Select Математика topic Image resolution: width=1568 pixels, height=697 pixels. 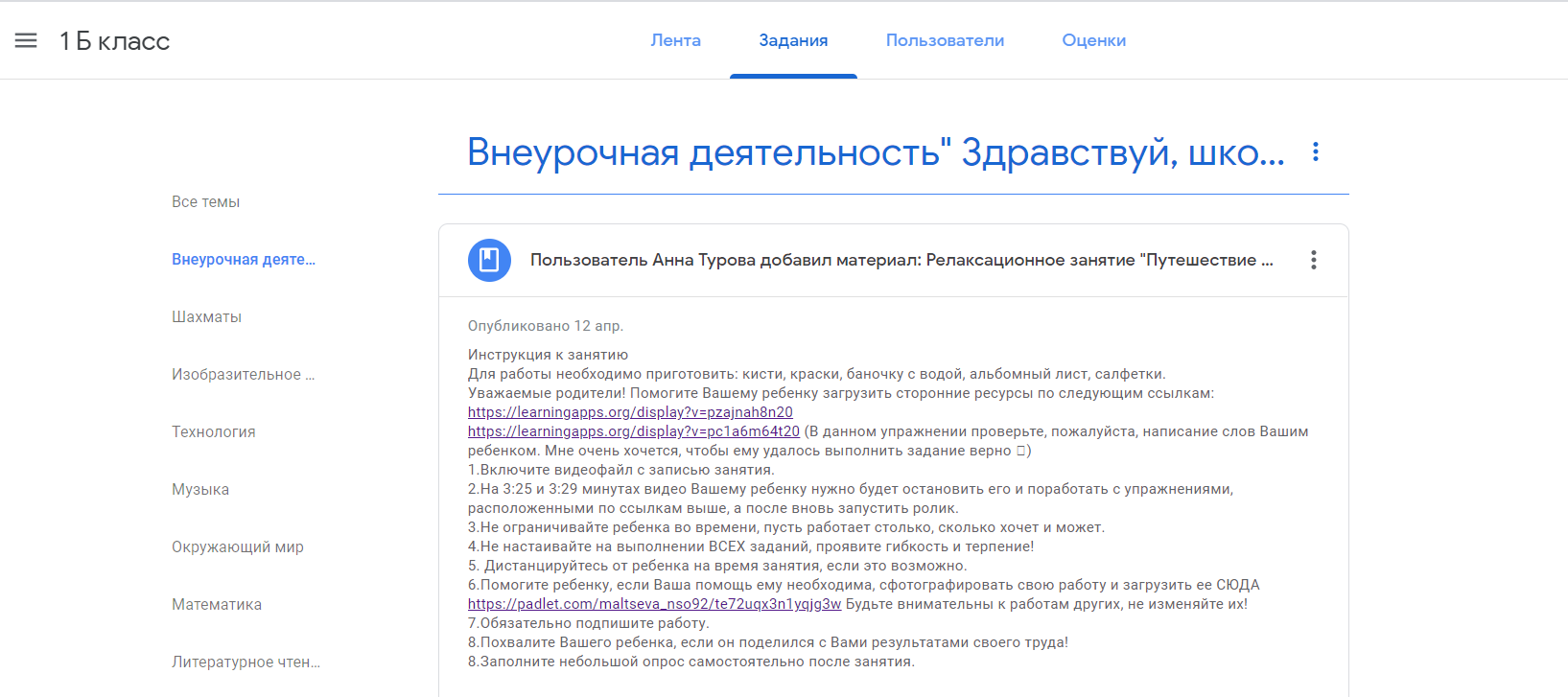coord(217,604)
